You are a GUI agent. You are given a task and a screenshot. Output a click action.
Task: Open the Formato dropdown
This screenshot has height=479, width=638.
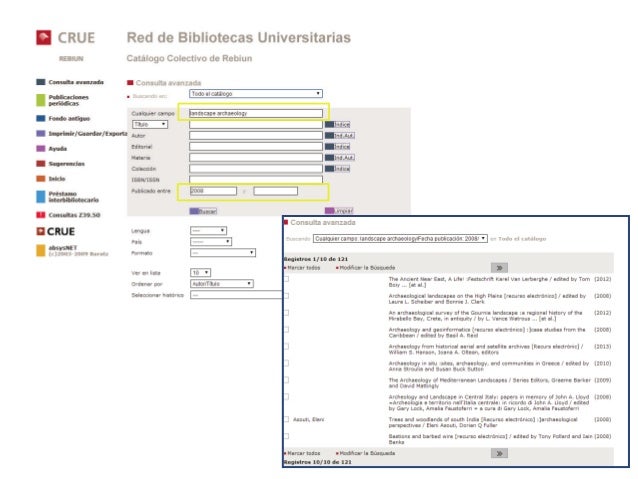223,253
